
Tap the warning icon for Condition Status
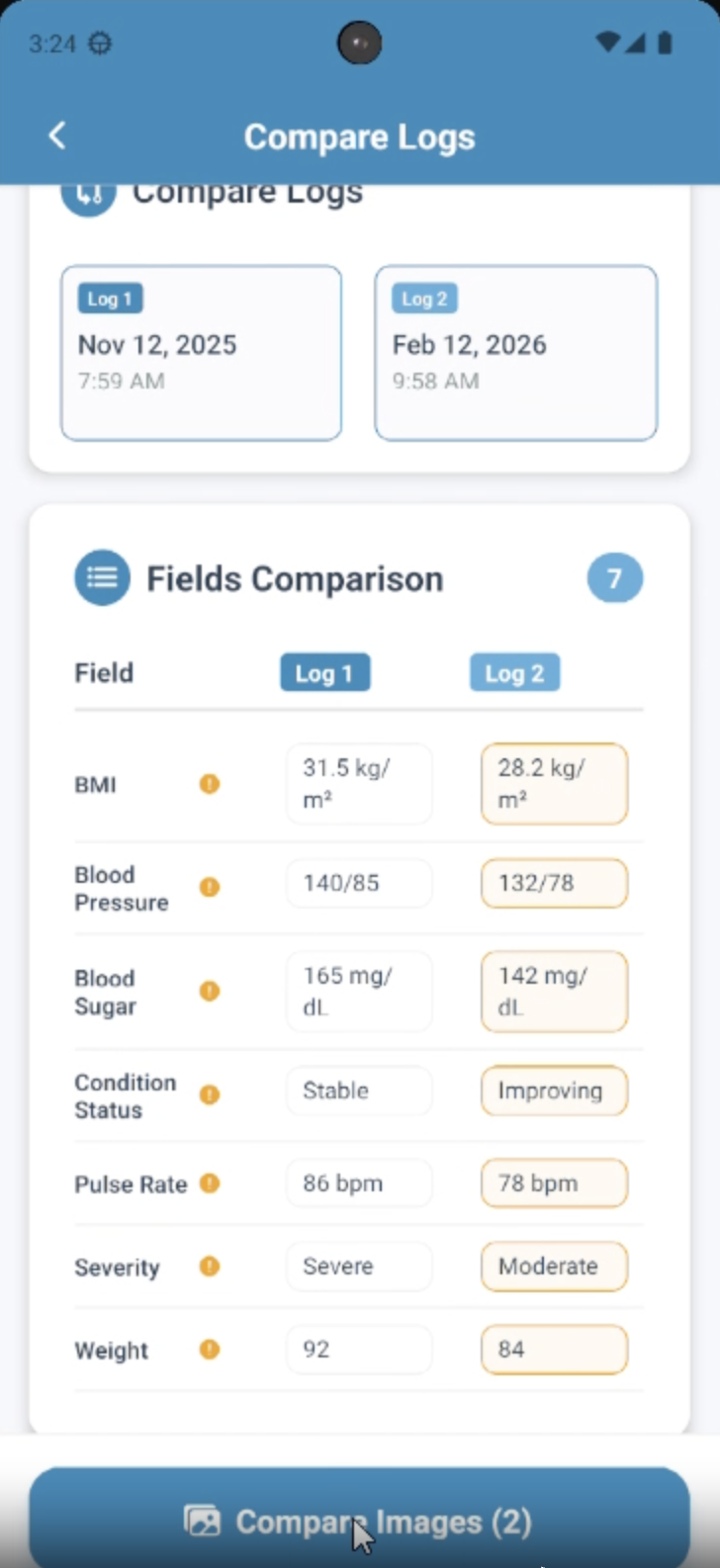pyautogui.click(x=210, y=1094)
